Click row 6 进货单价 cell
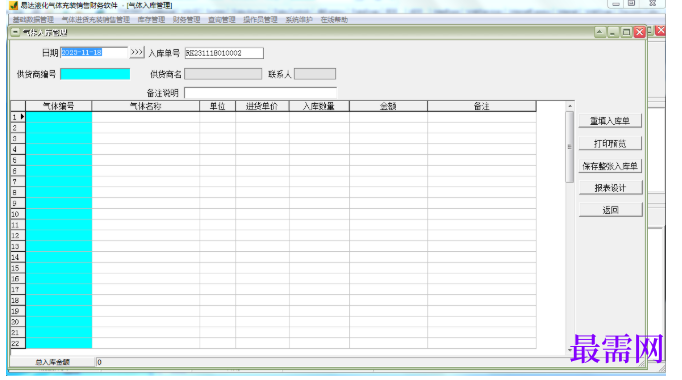The height and width of the screenshot is (380, 682). pyautogui.click(x=262, y=171)
